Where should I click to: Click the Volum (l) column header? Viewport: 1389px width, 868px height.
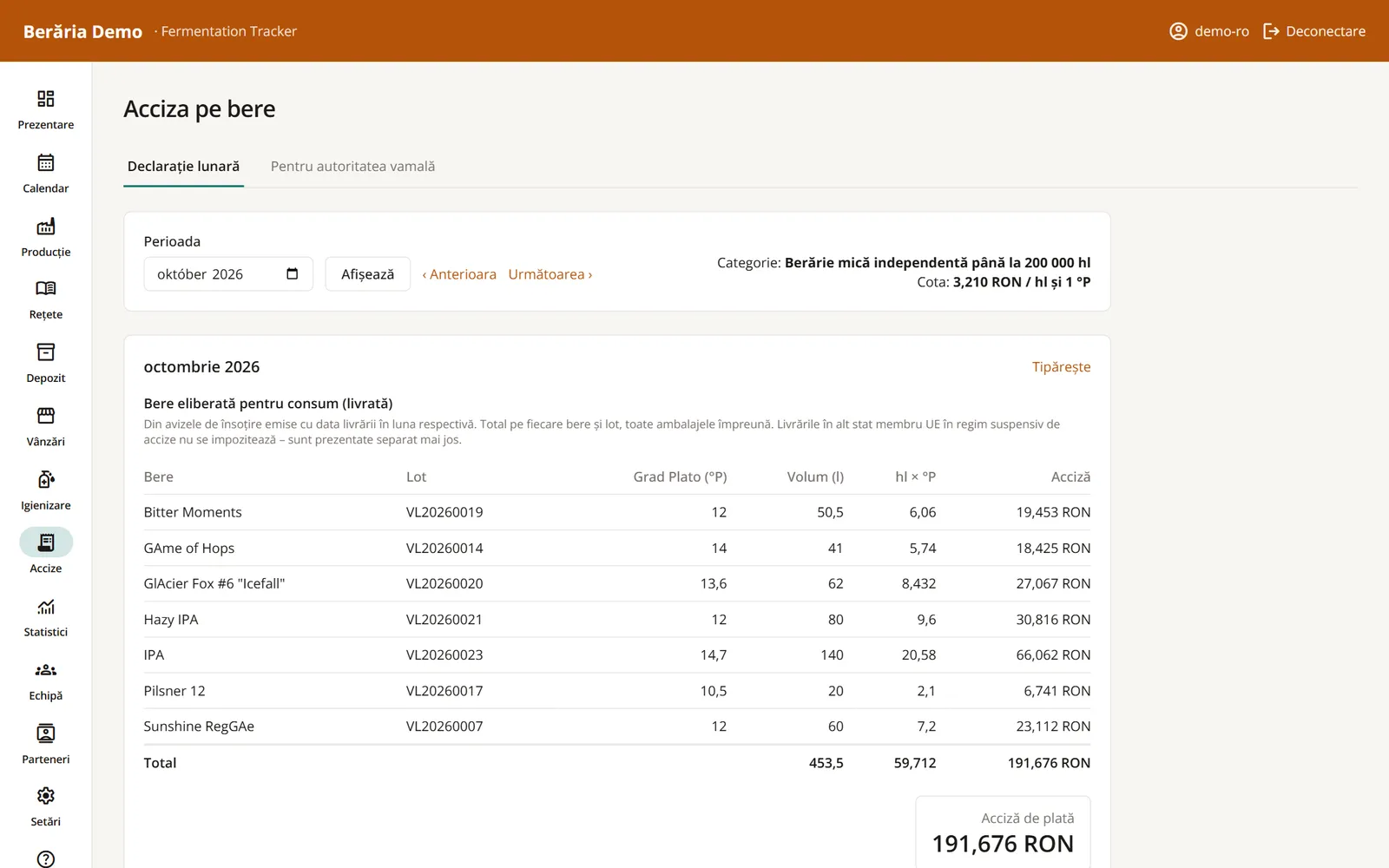coord(815,477)
